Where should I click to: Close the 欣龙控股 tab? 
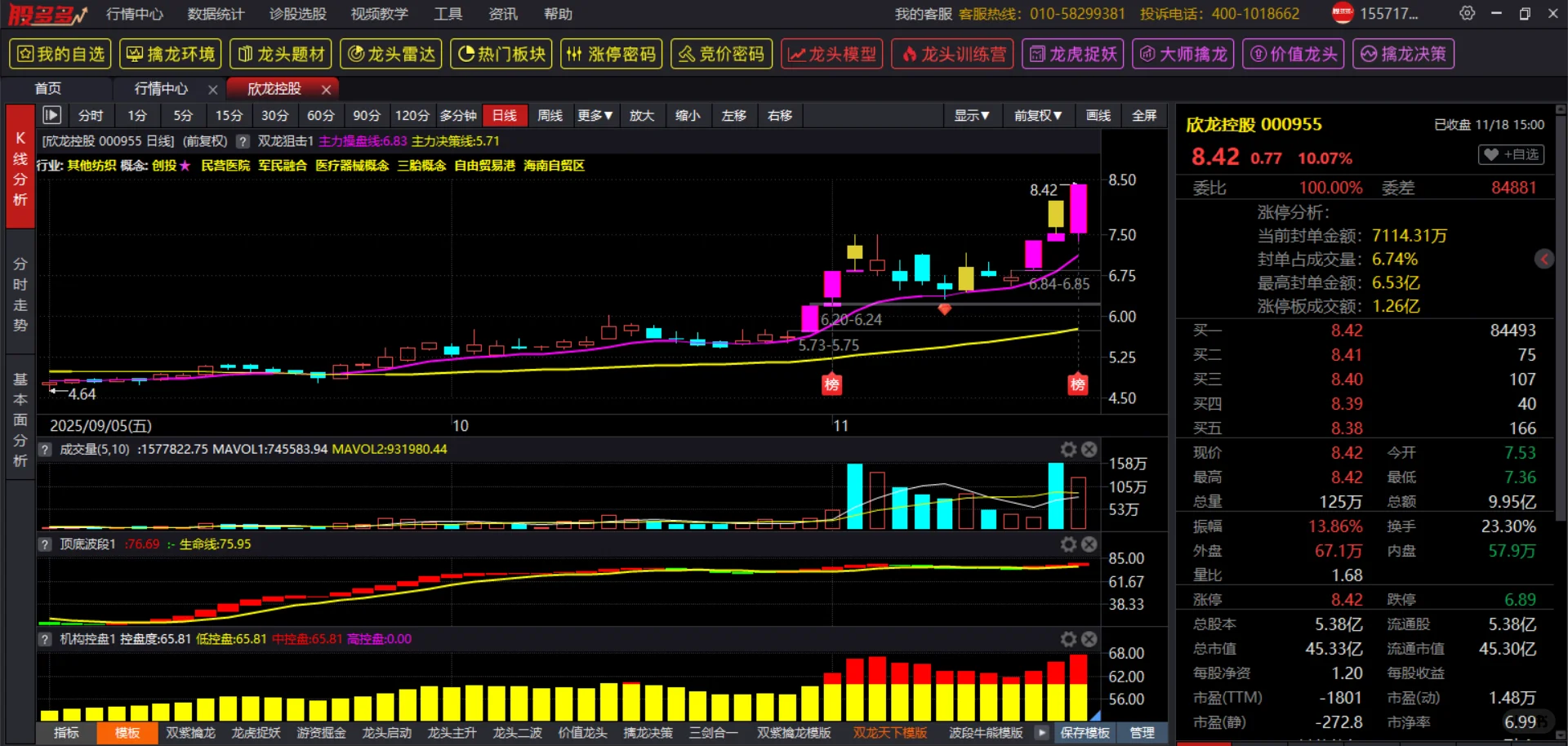click(327, 89)
